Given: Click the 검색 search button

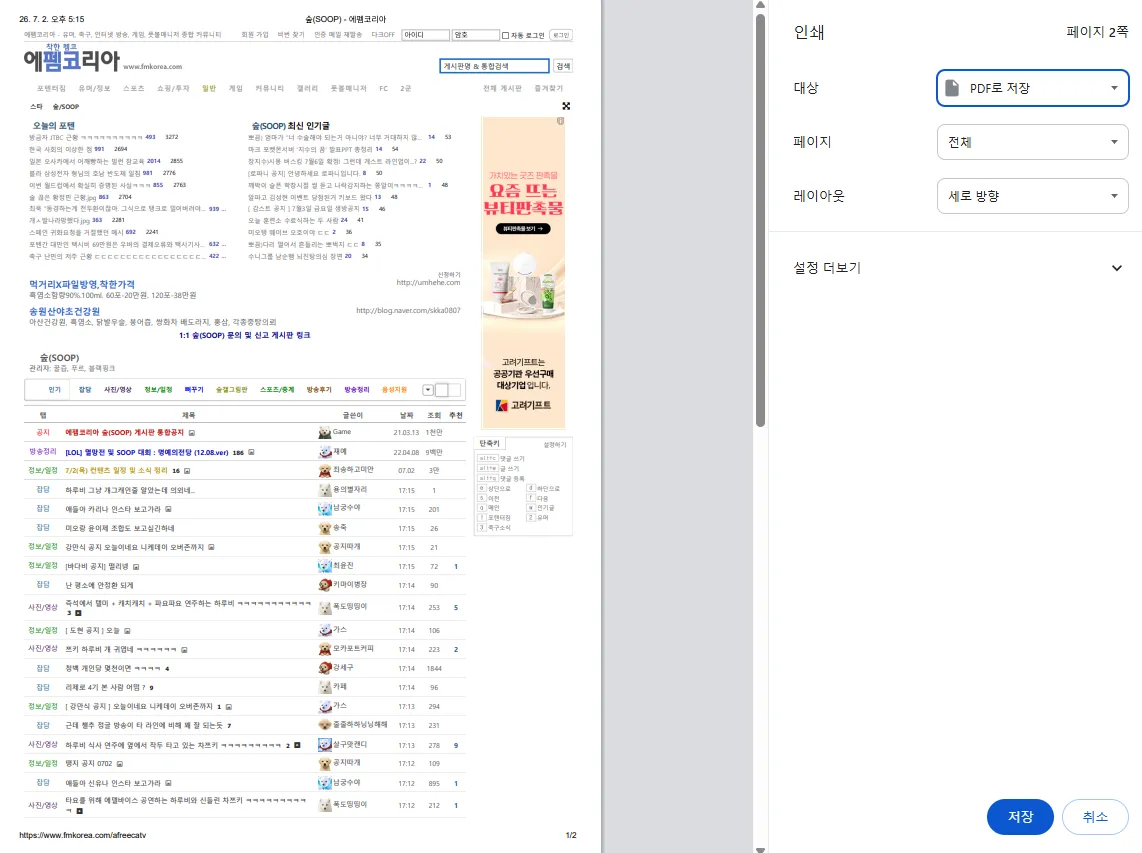Looking at the screenshot, I should point(563,66).
